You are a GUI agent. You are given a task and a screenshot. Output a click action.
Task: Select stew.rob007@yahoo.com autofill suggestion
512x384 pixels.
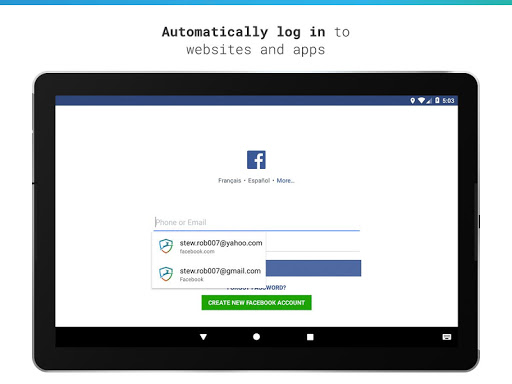pyautogui.click(x=209, y=246)
